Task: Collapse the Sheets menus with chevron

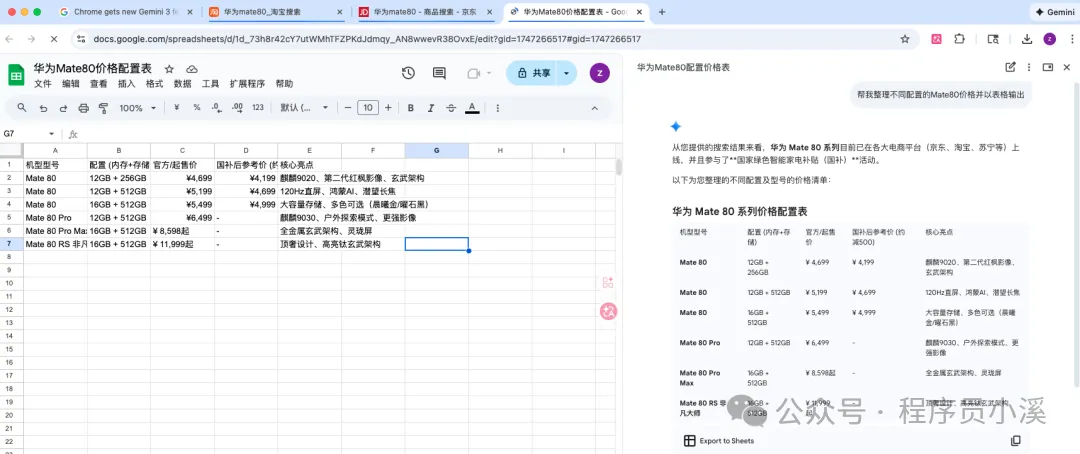Action: click(x=595, y=107)
